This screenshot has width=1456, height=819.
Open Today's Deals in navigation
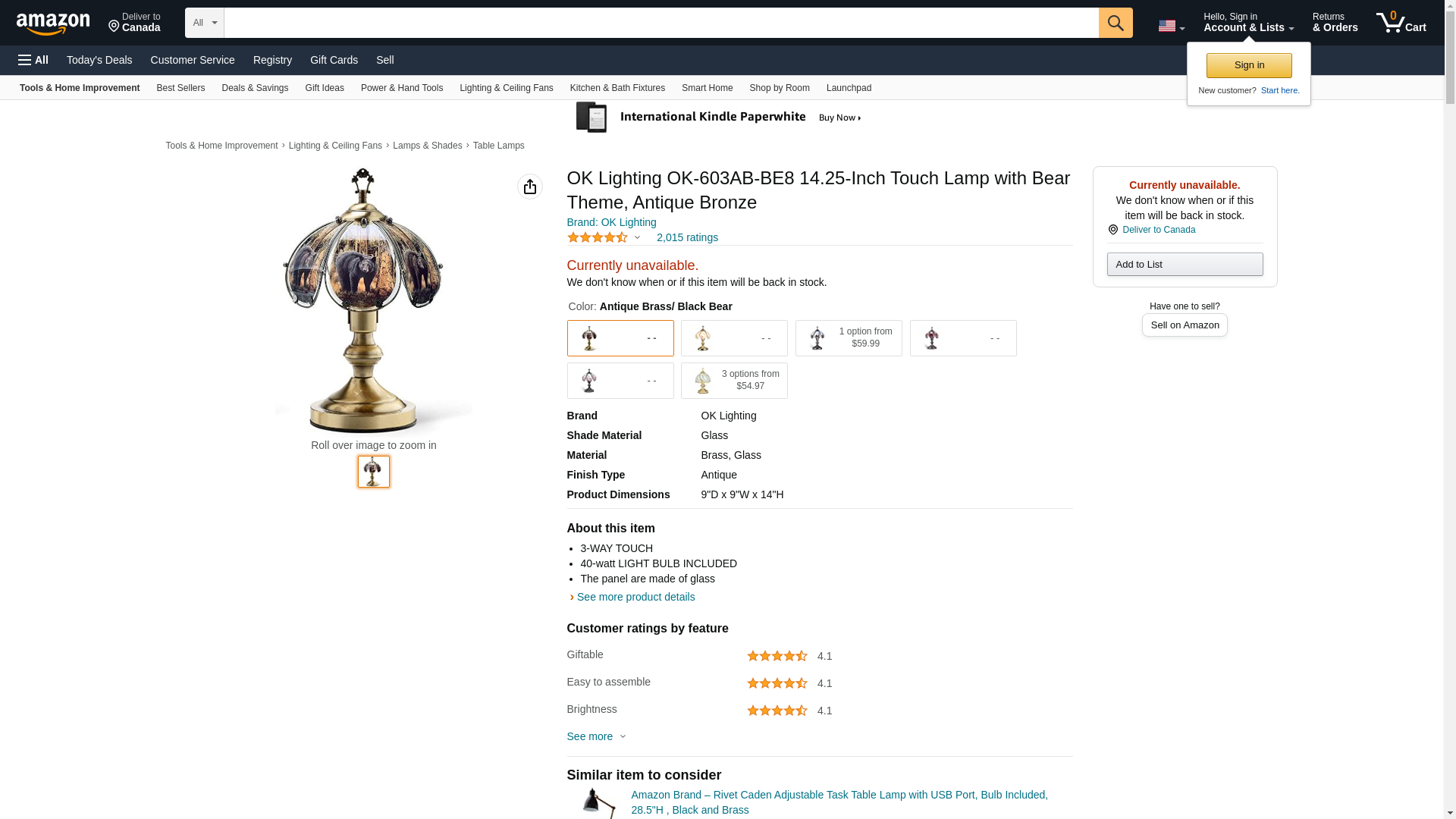[x=99, y=60]
